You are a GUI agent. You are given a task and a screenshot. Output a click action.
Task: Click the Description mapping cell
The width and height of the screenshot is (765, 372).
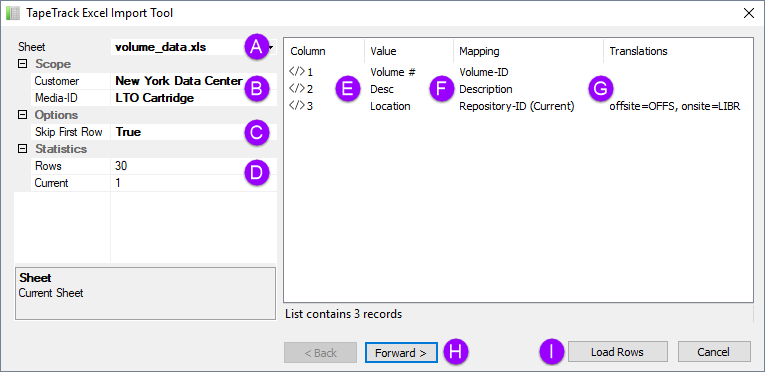(x=486, y=89)
